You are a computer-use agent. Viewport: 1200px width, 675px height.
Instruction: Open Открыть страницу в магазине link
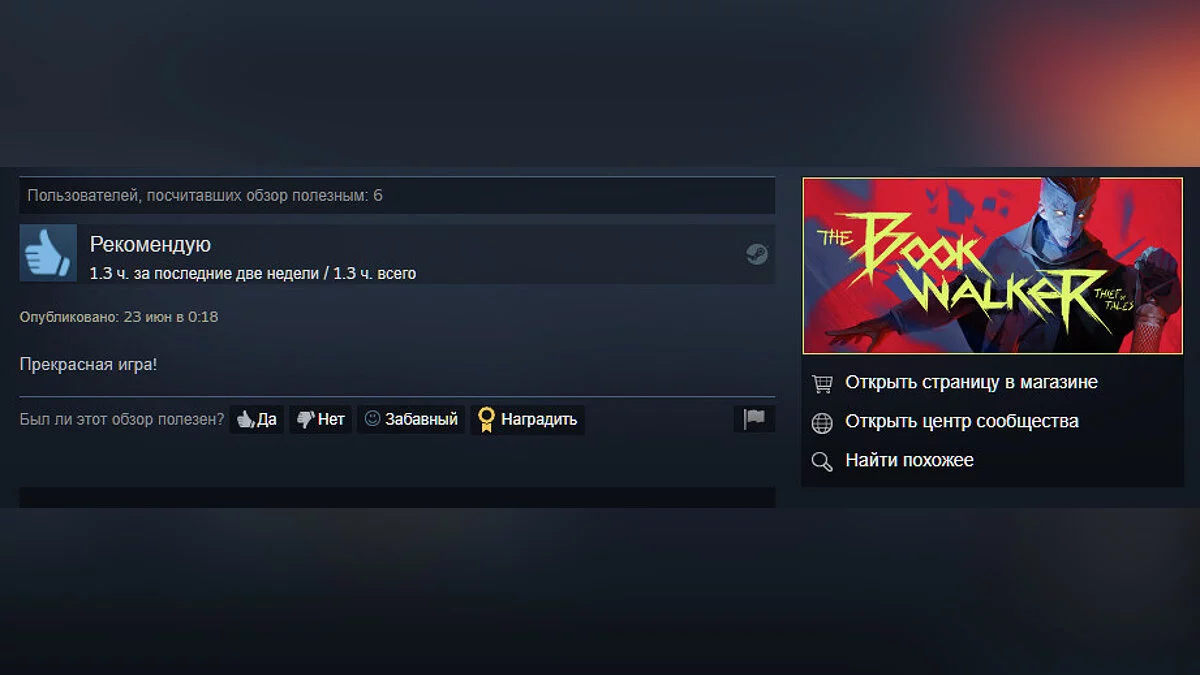(x=971, y=382)
